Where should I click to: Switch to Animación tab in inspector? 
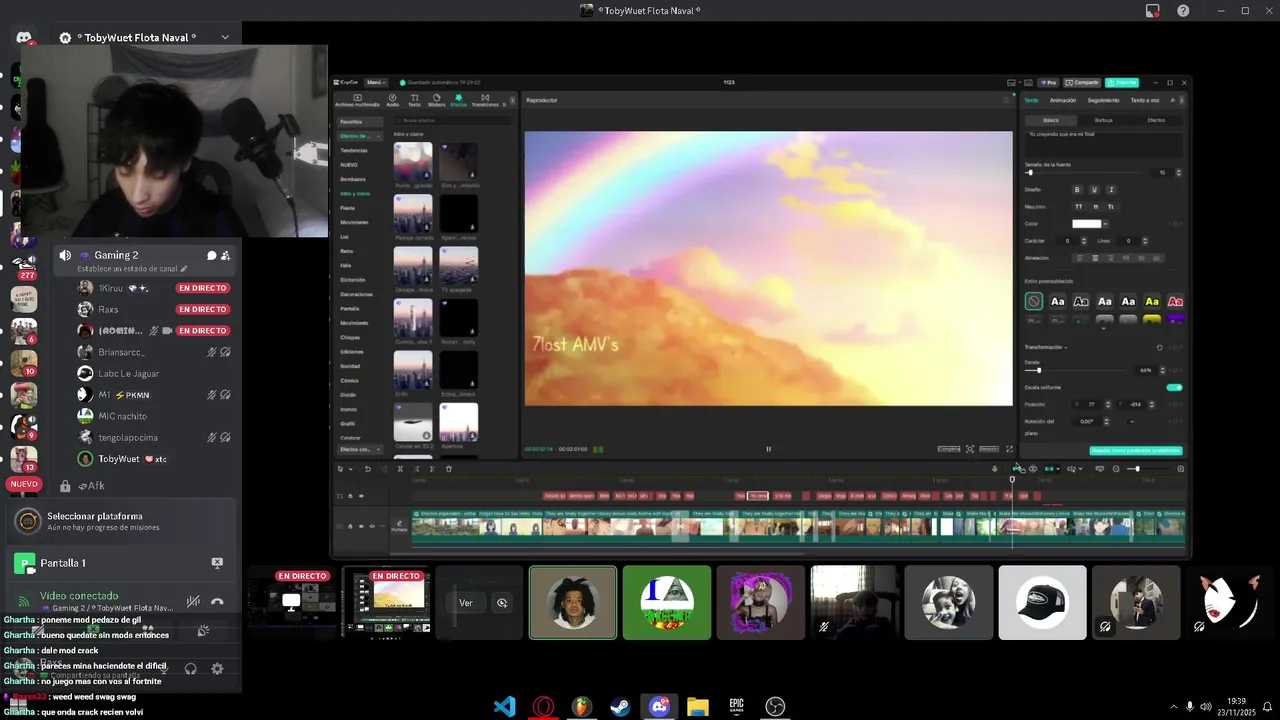(x=1063, y=100)
